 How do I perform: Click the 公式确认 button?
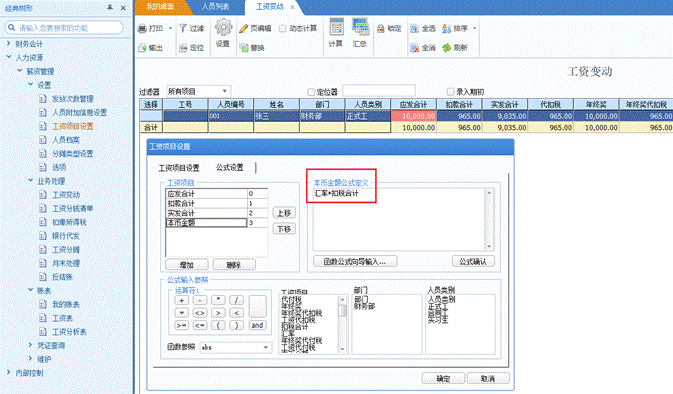click(473, 261)
